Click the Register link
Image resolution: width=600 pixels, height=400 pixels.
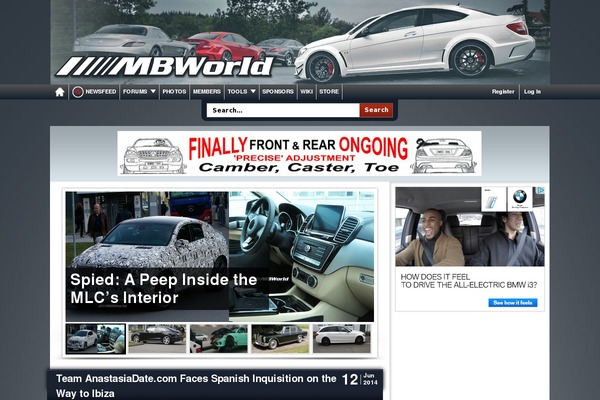click(503, 92)
